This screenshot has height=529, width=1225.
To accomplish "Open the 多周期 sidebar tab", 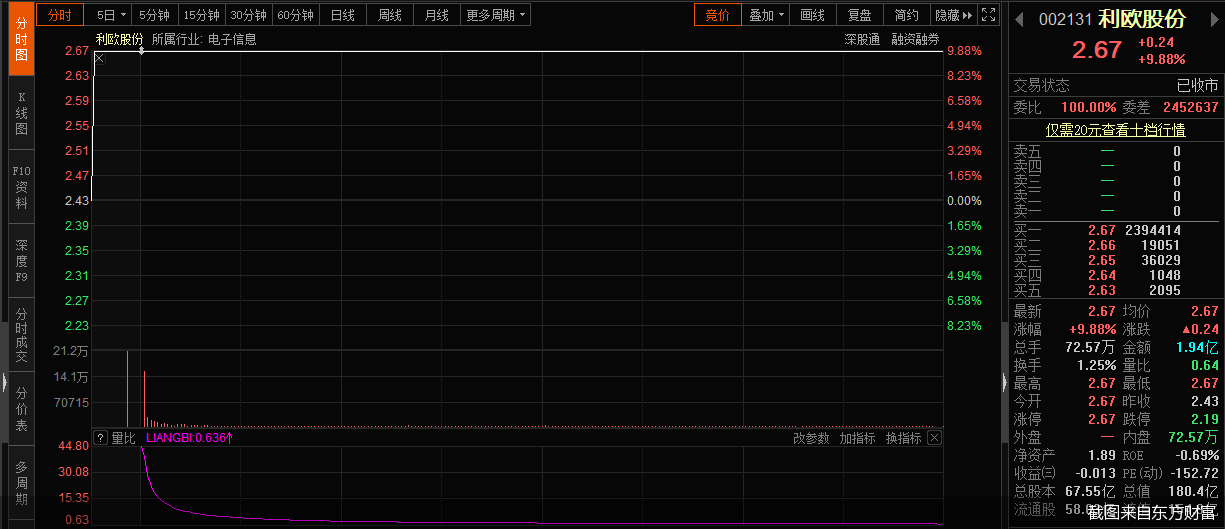I will tap(22, 483).
